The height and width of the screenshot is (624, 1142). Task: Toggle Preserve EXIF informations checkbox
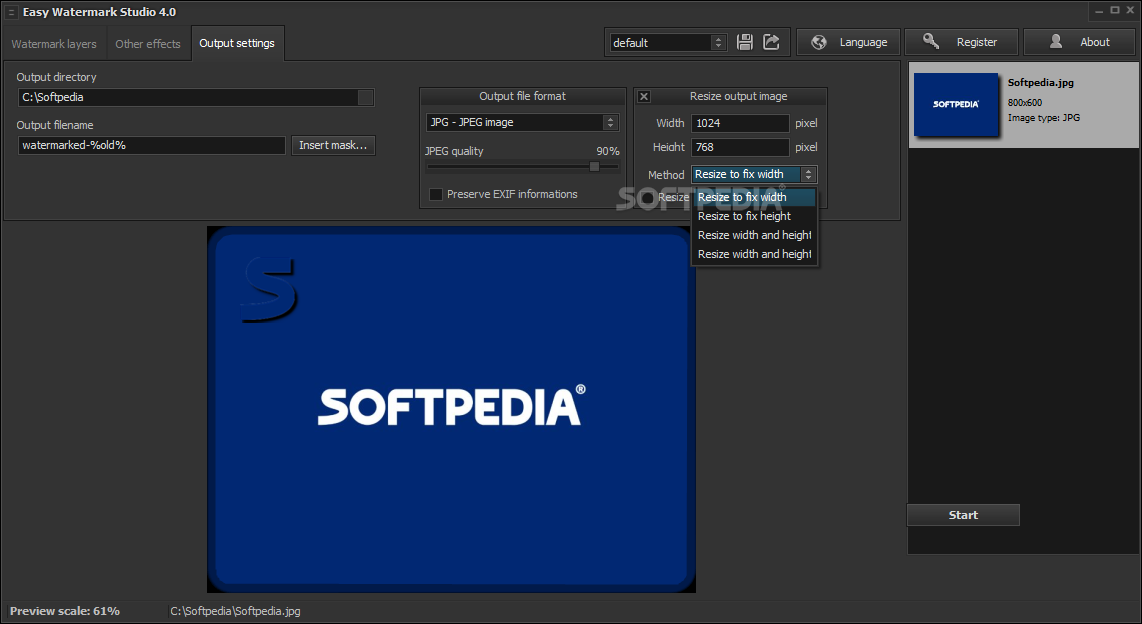436,194
